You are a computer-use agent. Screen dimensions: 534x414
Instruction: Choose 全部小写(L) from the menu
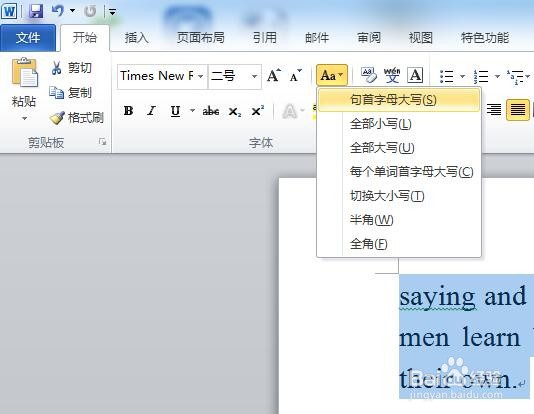click(x=399, y=124)
